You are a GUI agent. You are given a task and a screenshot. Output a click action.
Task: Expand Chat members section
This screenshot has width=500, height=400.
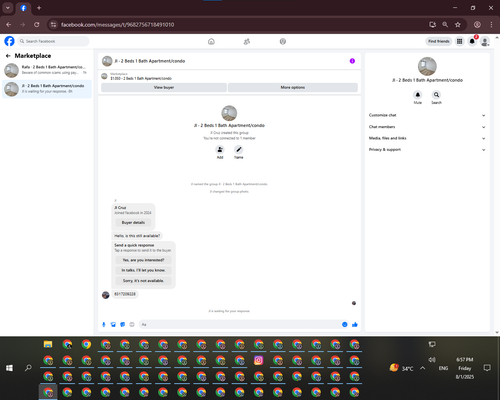(x=427, y=127)
